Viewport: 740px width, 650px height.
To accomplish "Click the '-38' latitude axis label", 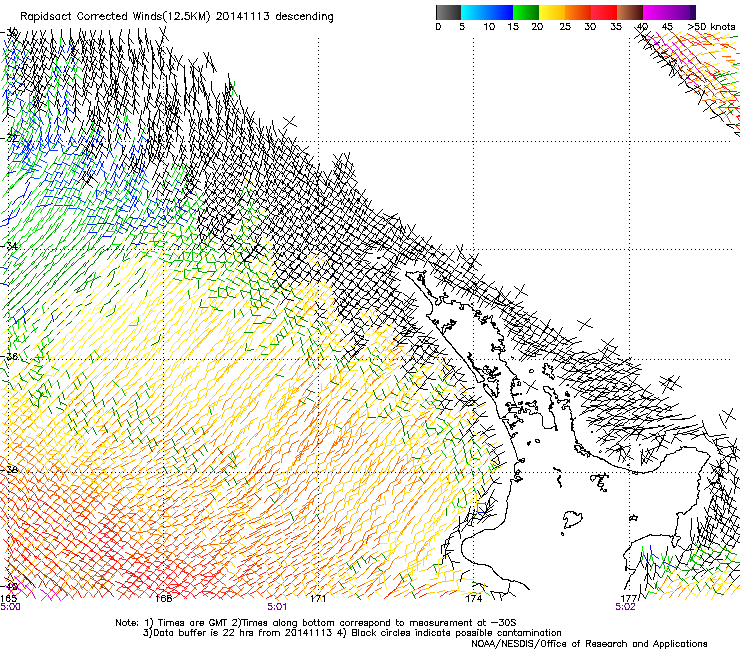I will tap(10, 470).
